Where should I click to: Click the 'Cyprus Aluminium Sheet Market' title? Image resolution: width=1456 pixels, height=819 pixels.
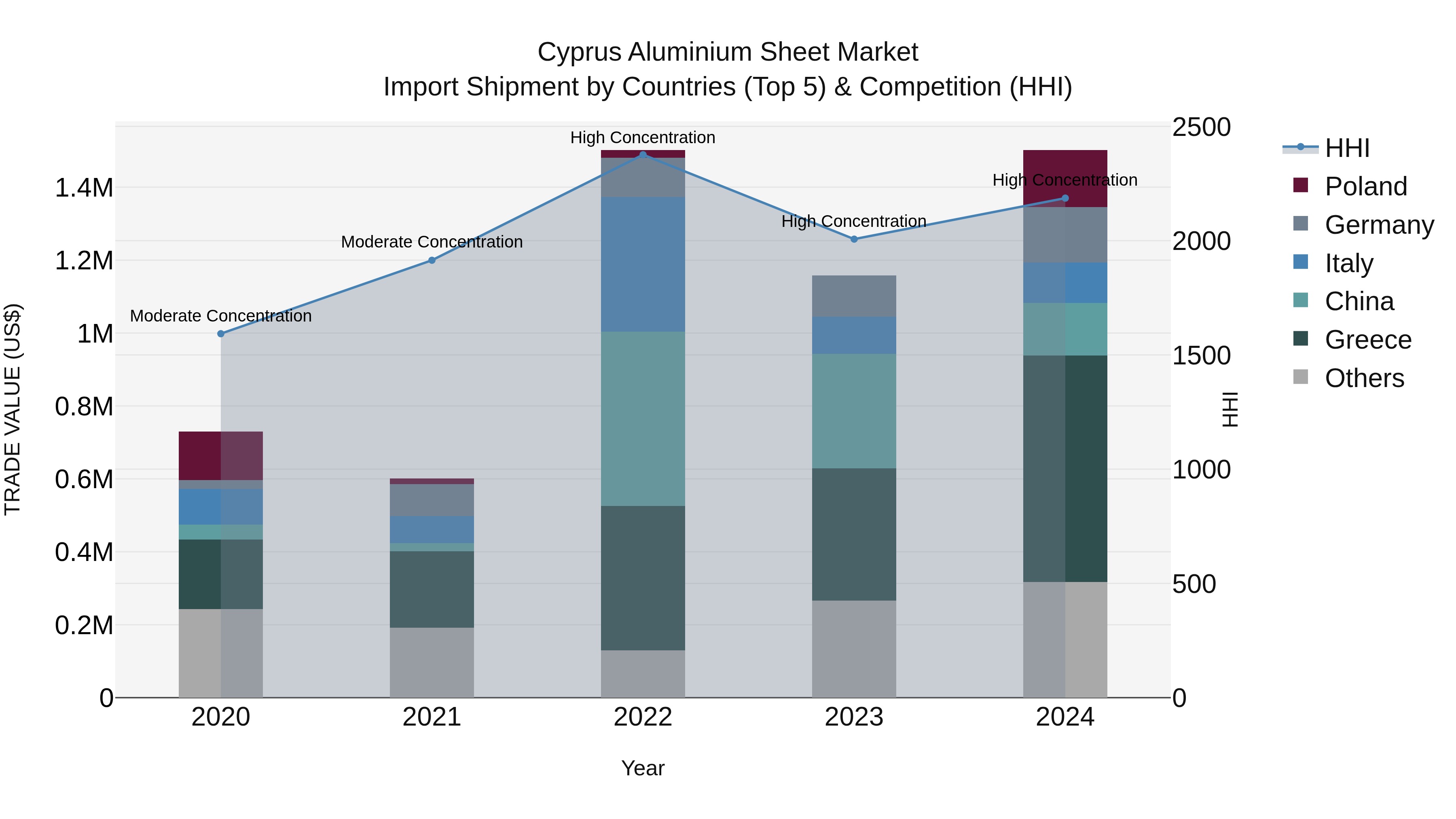pyautogui.click(x=728, y=52)
